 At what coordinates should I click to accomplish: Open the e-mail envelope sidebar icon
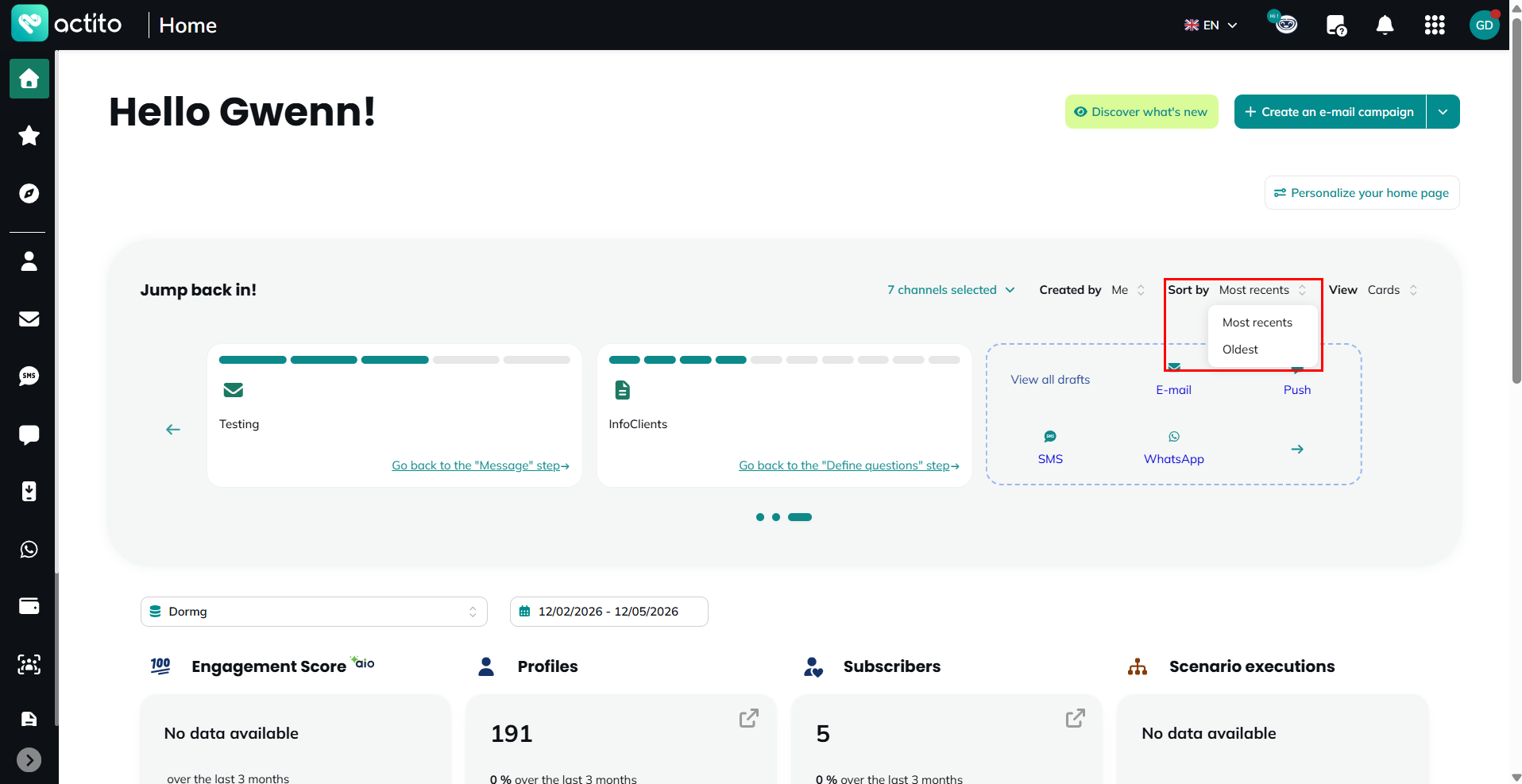[x=29, y=319]
